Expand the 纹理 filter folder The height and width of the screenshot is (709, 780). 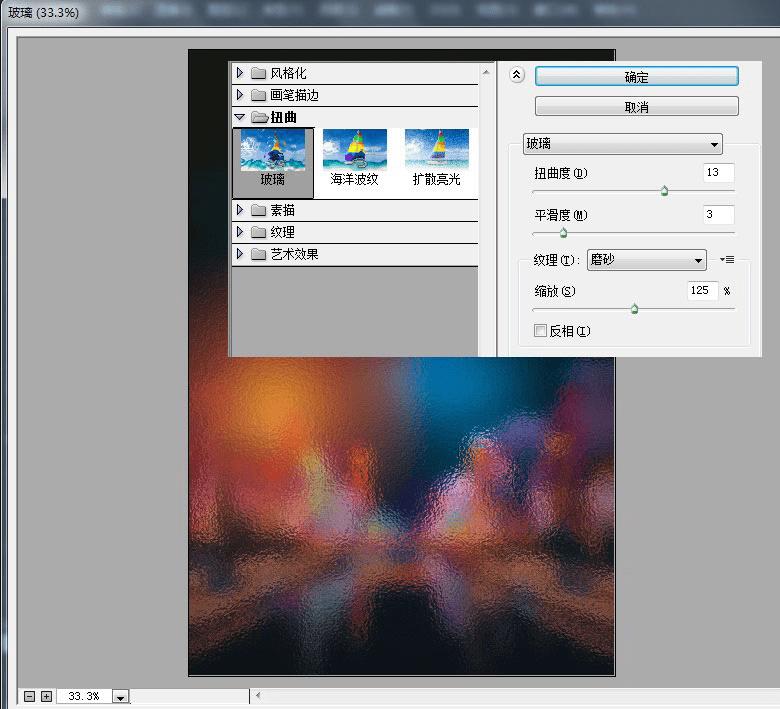(x=240, y=232)
